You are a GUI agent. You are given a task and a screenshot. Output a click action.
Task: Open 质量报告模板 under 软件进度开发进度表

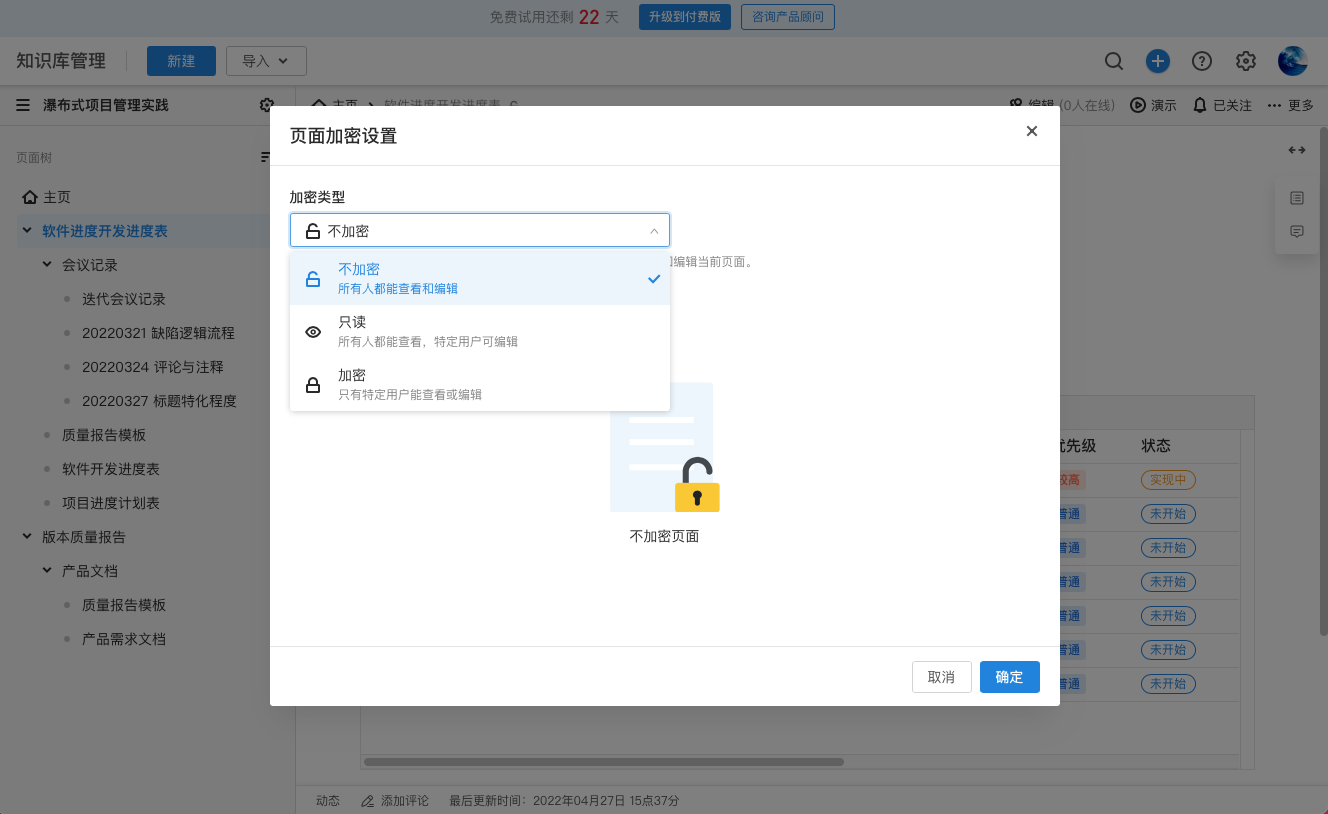tap(104, 435)
